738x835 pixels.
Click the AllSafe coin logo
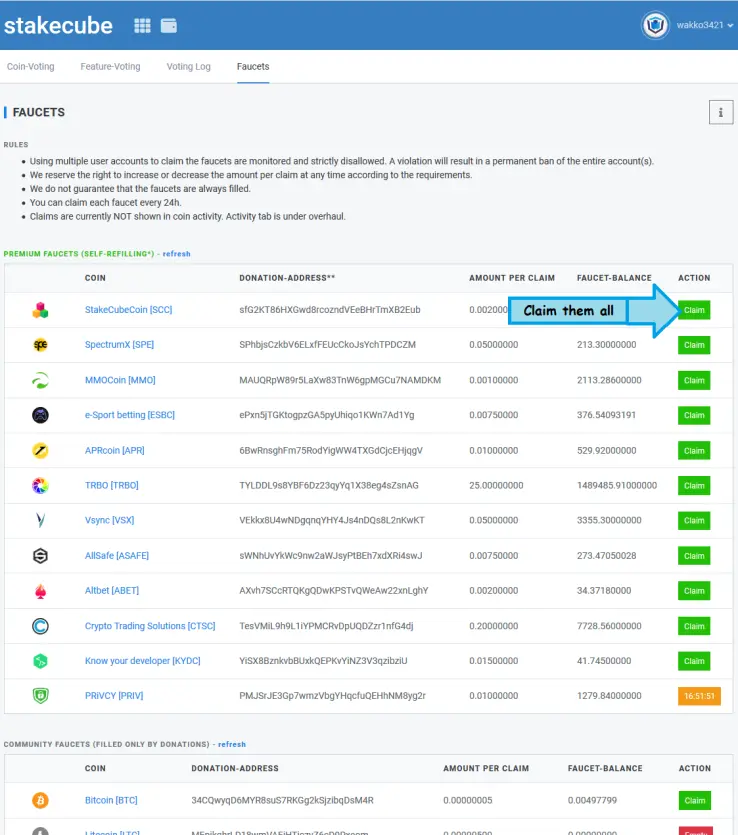[x=40, y=555]
